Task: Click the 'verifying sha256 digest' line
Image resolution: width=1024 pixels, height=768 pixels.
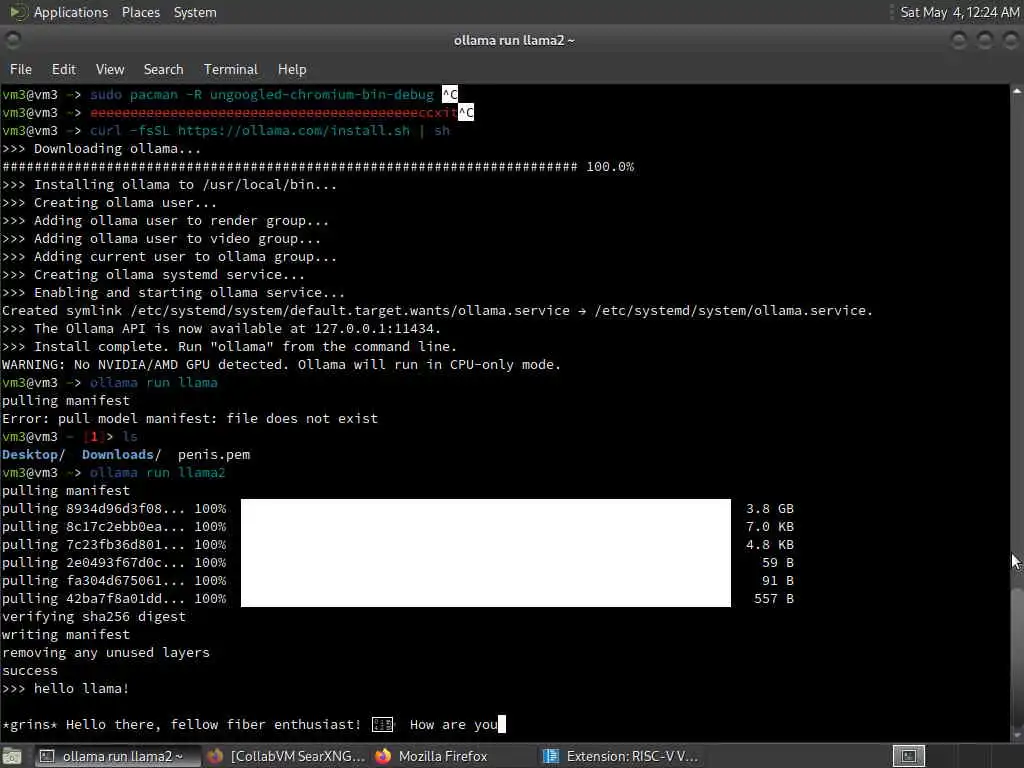Action: (94, 616)
